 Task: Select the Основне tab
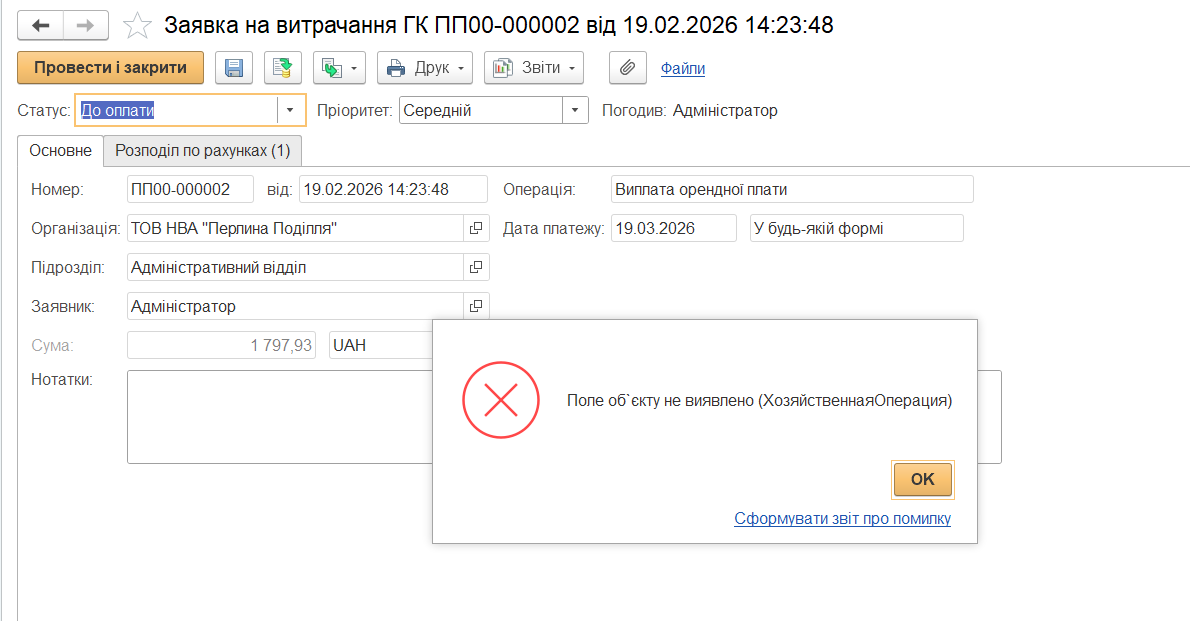(x=61, y=150)
